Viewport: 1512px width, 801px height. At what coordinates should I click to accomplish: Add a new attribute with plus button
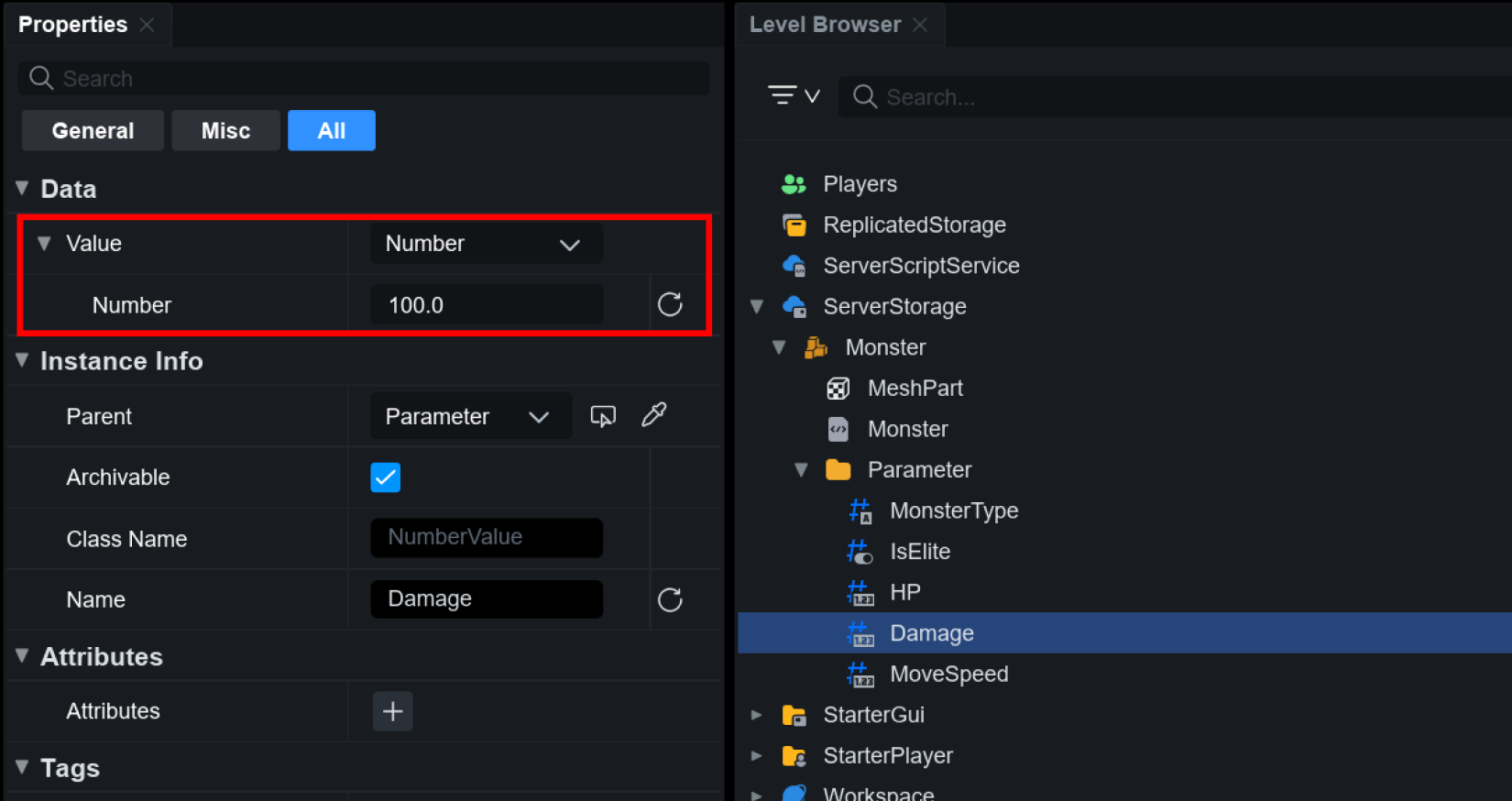(392, 711)
